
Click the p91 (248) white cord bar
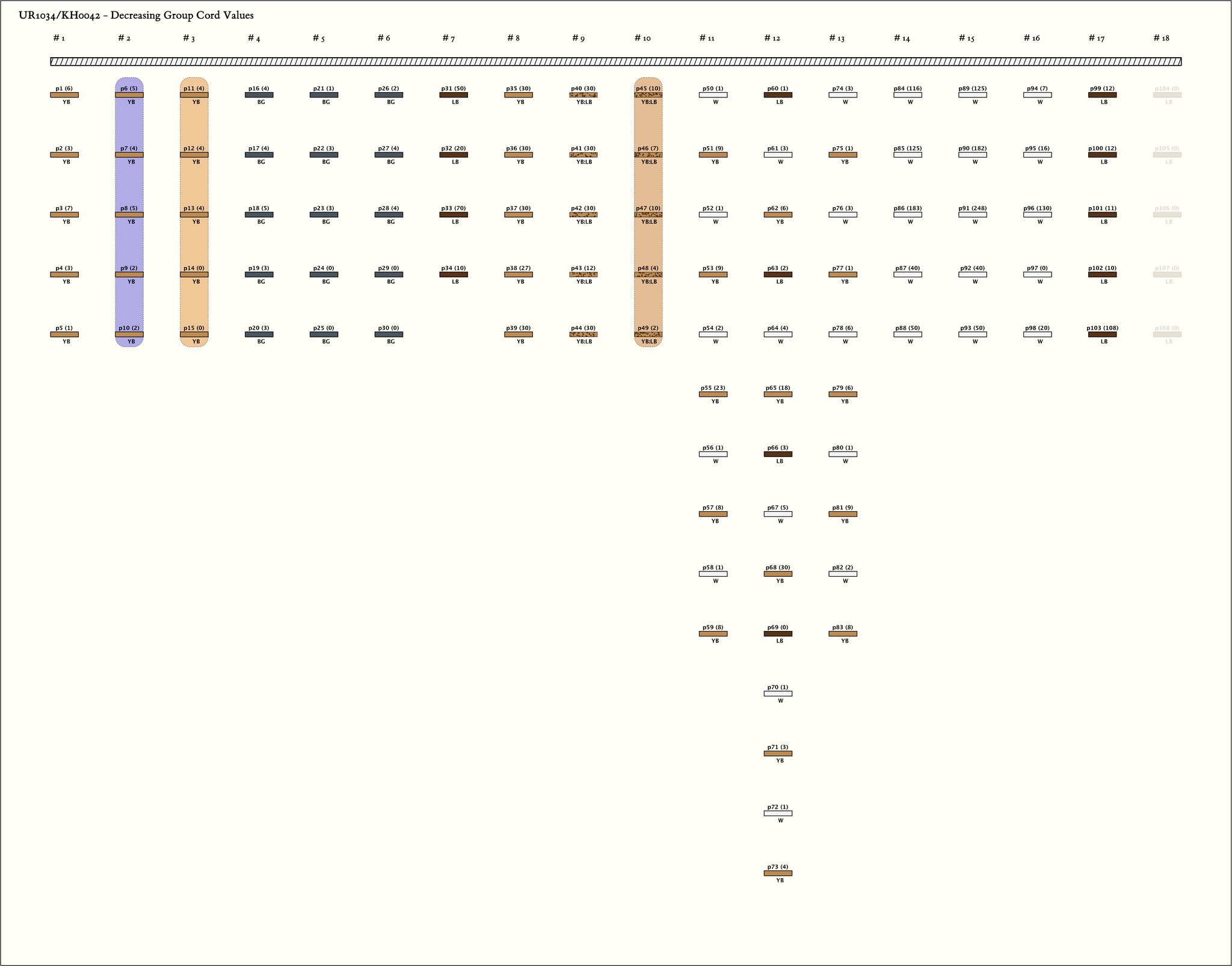[972, 215]
